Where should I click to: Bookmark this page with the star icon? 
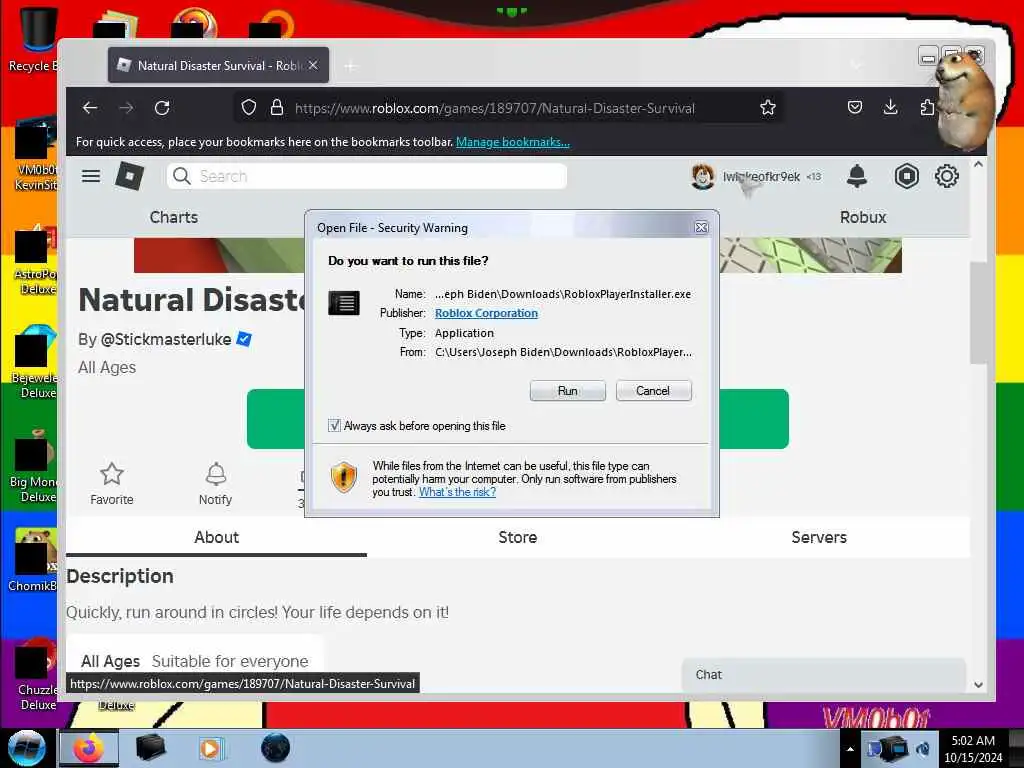pyautogui.click(x=768, y=108)
